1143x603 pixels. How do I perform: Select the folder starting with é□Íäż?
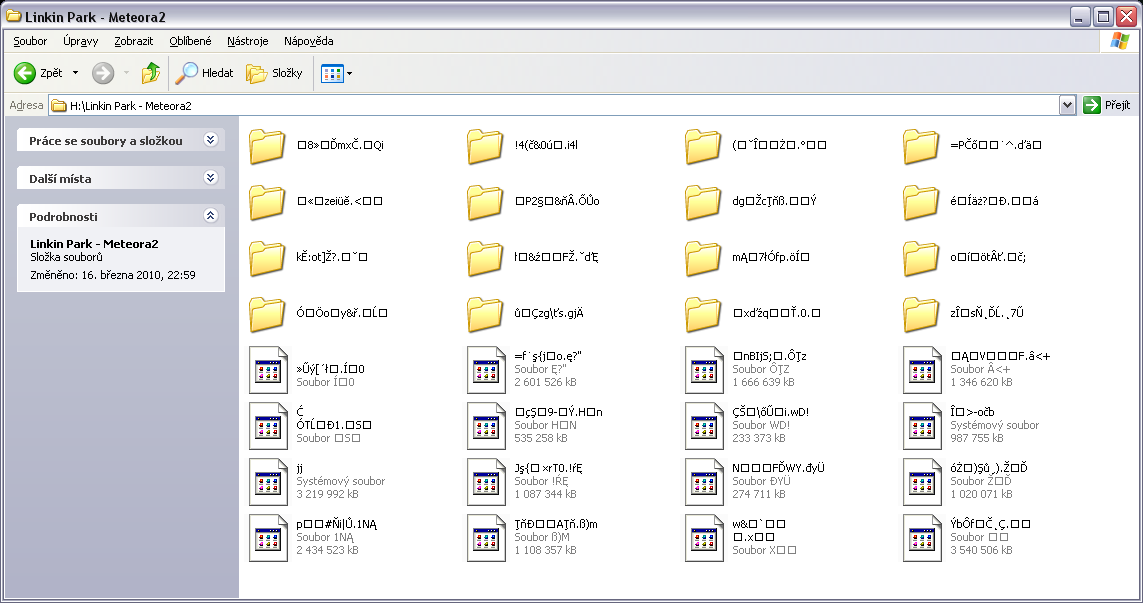971,201
